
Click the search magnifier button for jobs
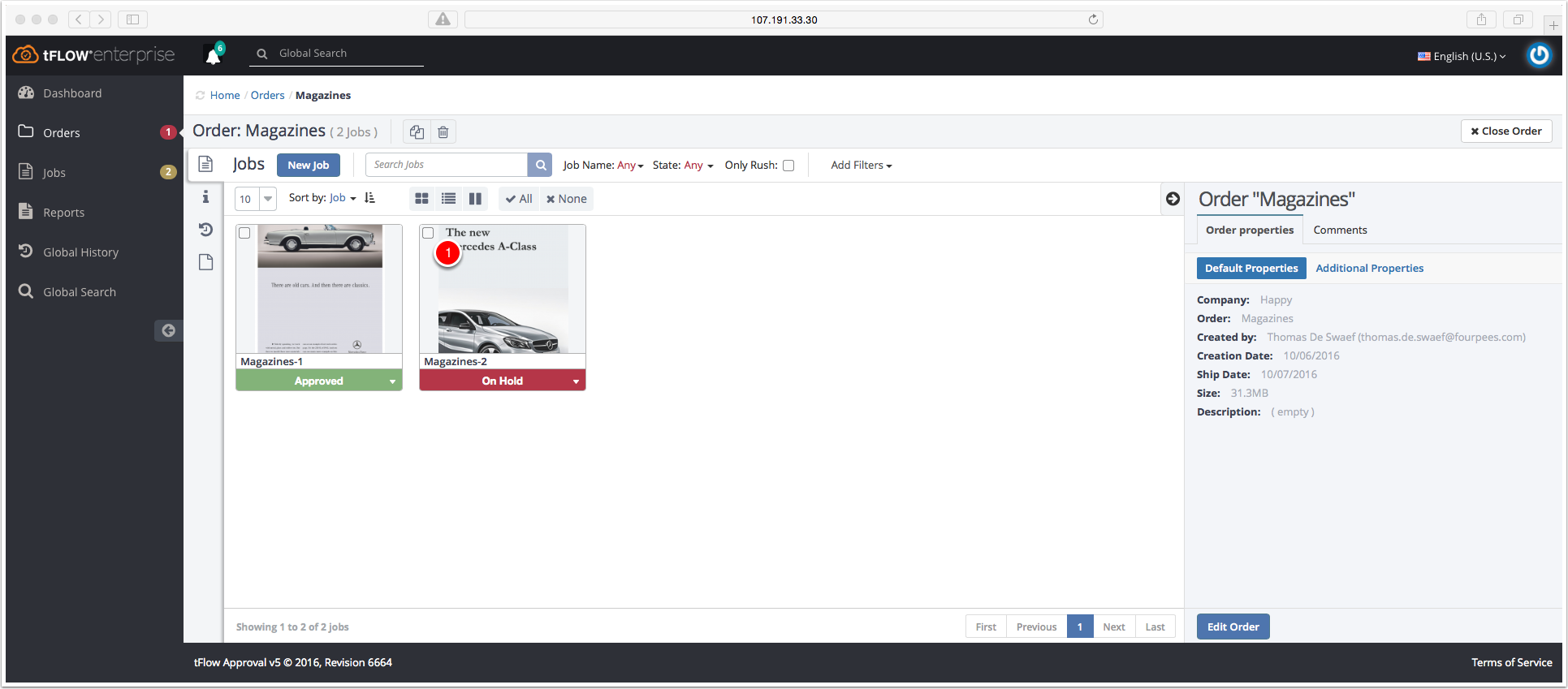pos(540,165)
